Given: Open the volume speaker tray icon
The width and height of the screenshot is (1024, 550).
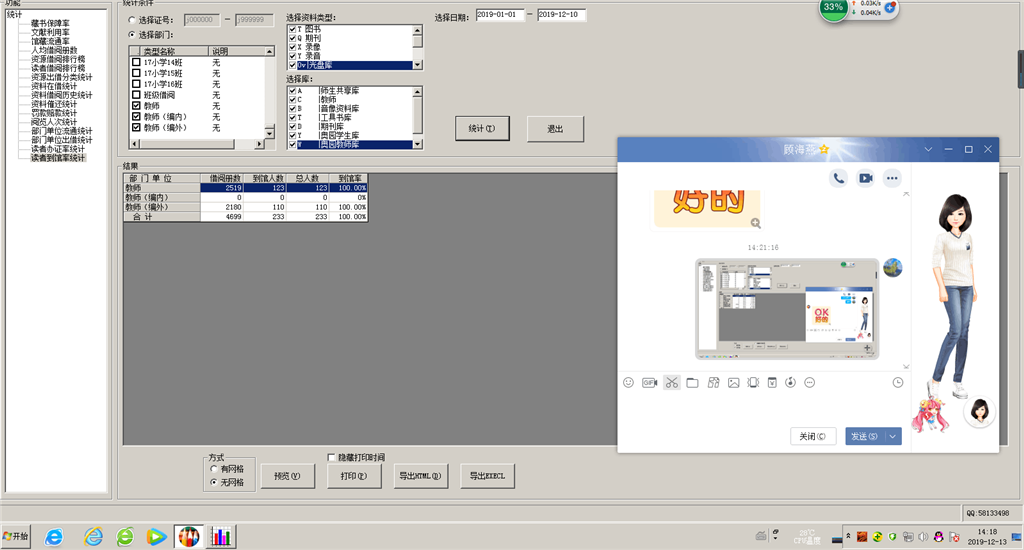Looking at the screenshot, I should click(x=923, y=537).
